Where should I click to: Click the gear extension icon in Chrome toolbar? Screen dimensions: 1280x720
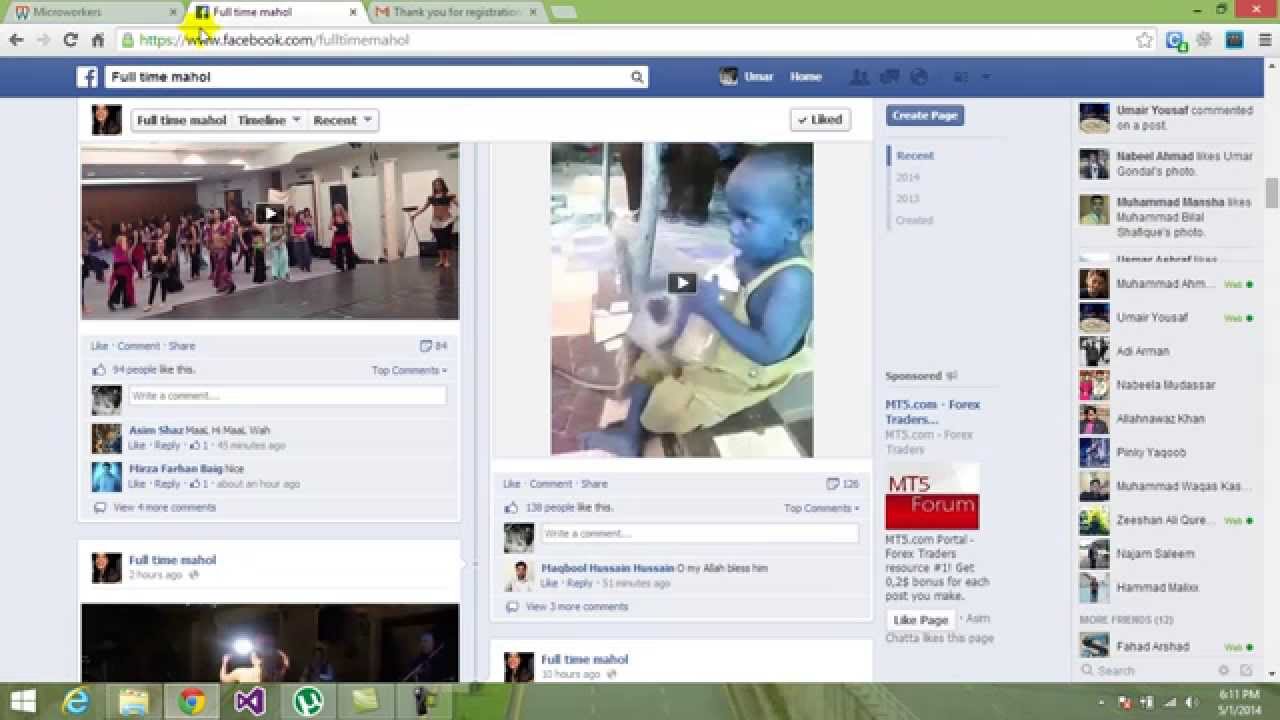(x=1204, y=40)
